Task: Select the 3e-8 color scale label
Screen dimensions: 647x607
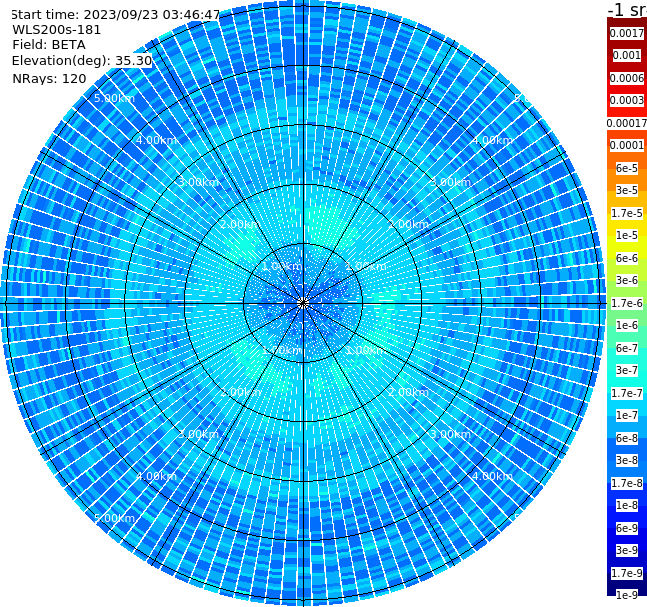Action: pyautogui.click(x=627, y=460)
